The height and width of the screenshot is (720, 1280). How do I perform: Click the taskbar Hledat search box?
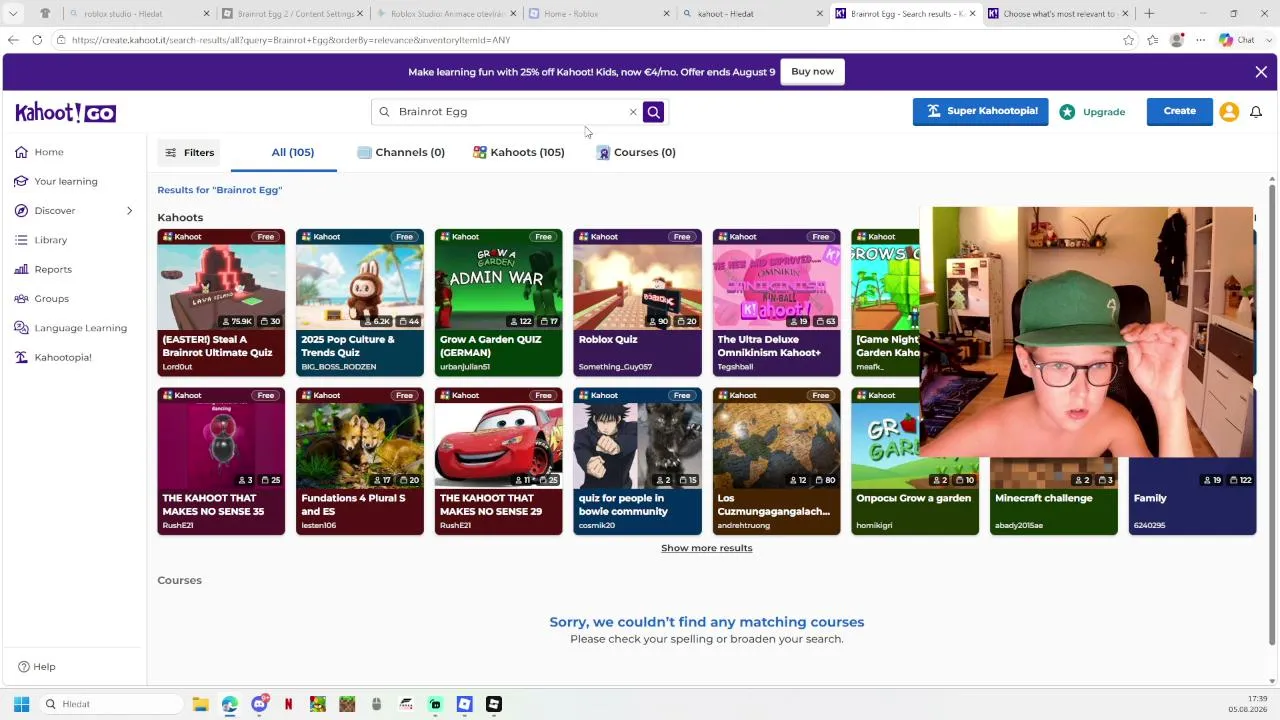(x=111, y=704)
